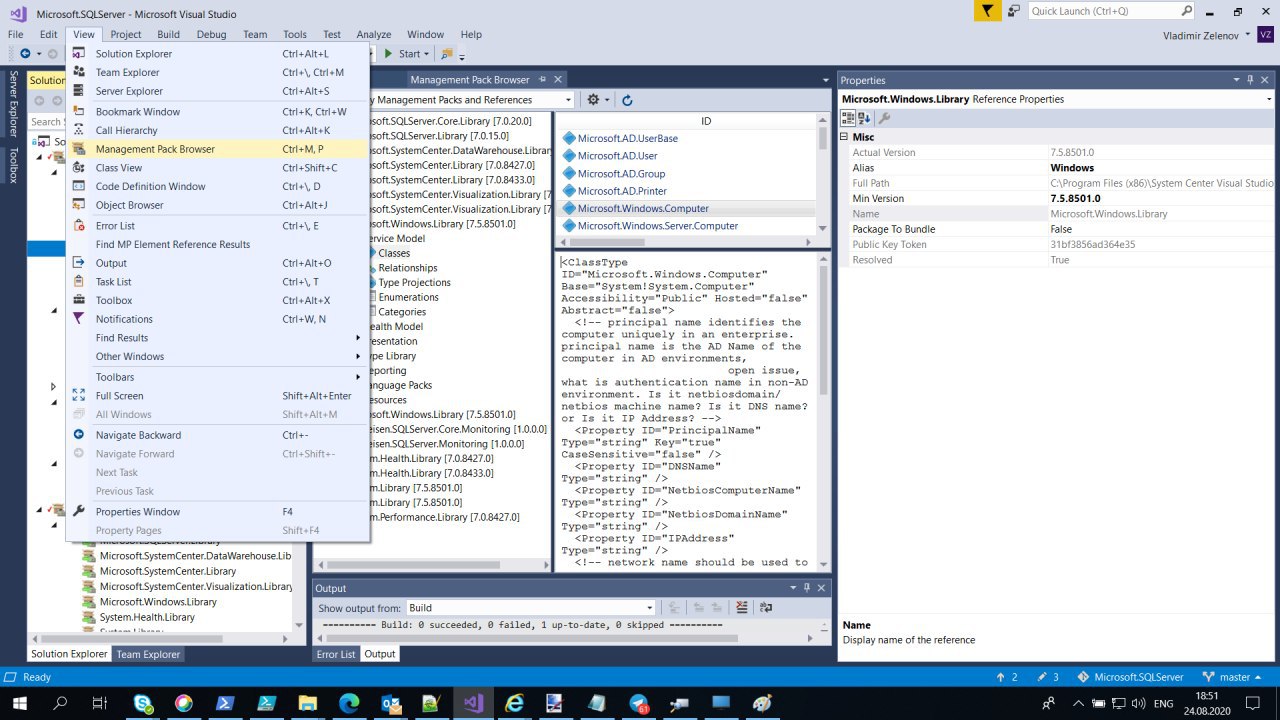This screenshot has height=720, width=1280.
Task: Click Categorized view icon in Properties
Action: [x=848, y=118]
